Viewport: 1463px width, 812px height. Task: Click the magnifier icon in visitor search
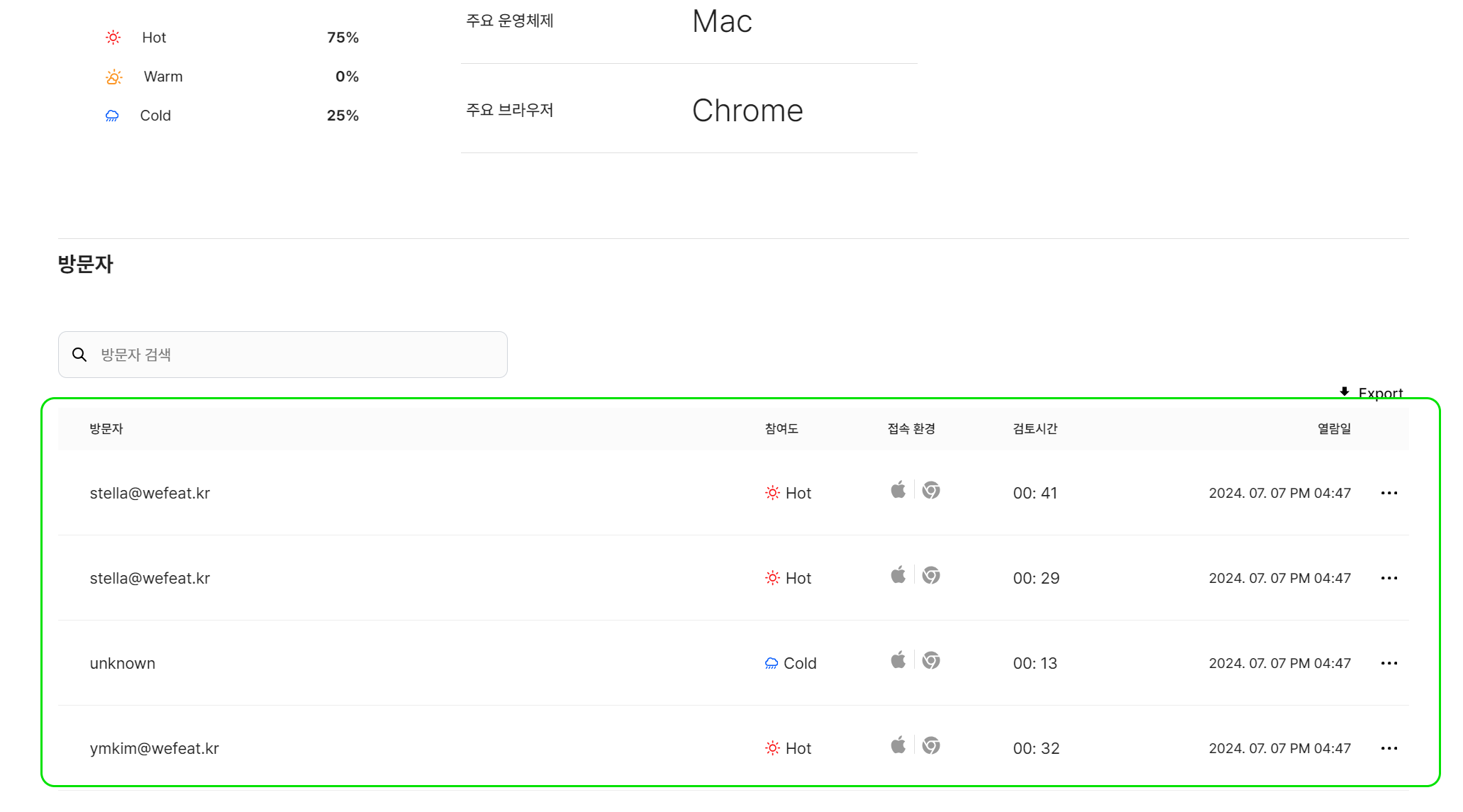pyautogui.click(x=79, y=355)
